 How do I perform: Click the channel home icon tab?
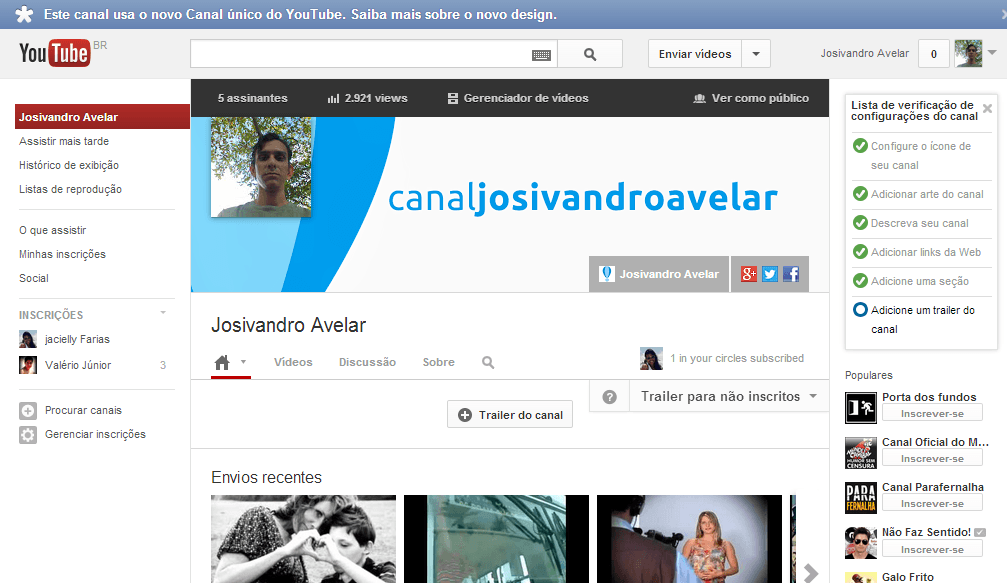222,363
